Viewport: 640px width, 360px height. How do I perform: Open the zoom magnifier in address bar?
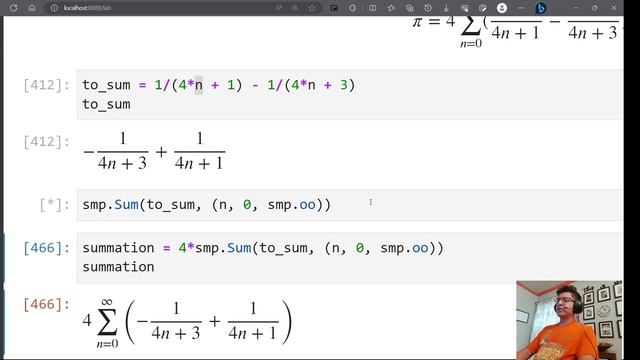(295, 8)
